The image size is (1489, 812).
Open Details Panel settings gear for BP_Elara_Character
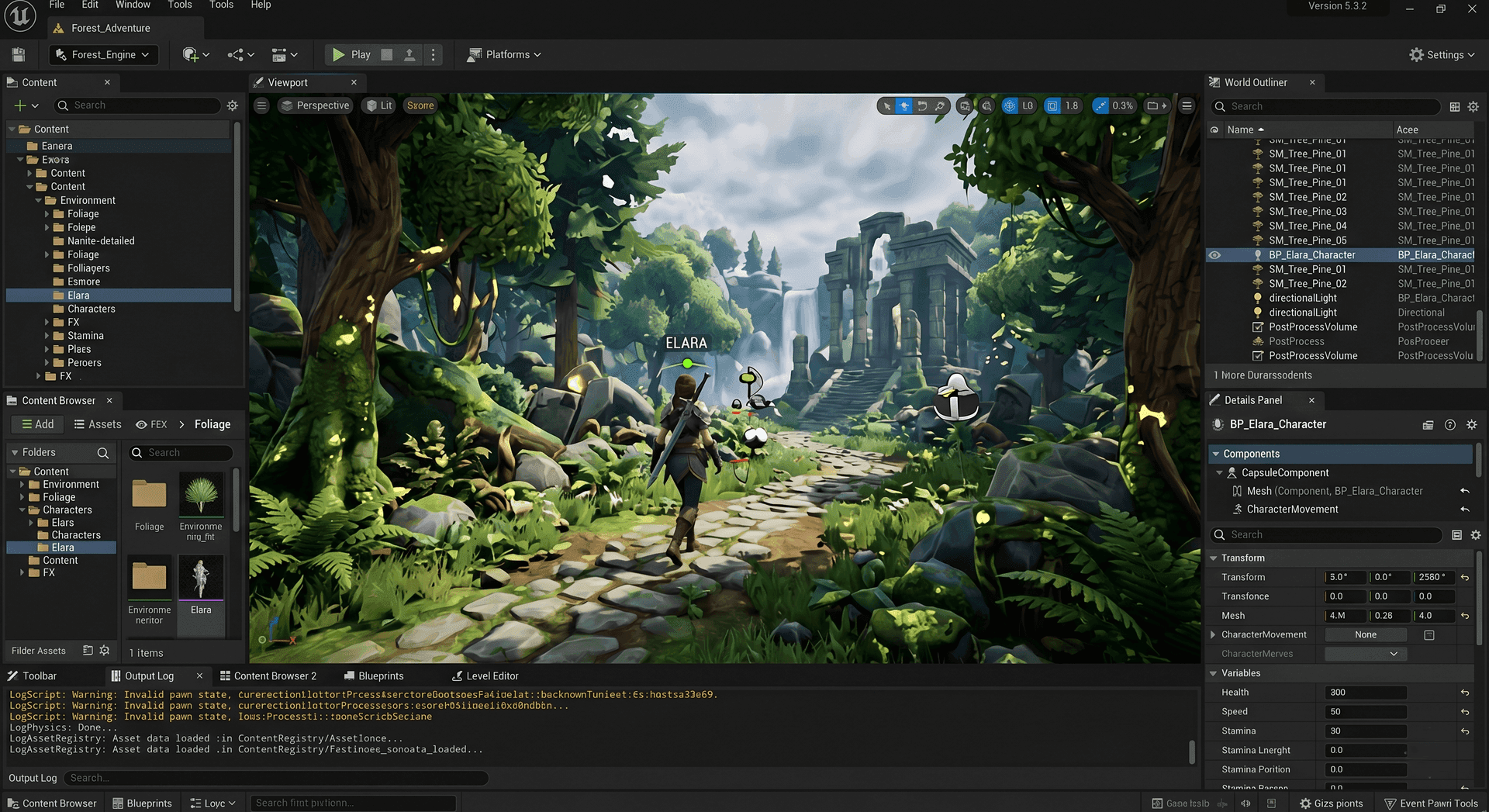1471,425
